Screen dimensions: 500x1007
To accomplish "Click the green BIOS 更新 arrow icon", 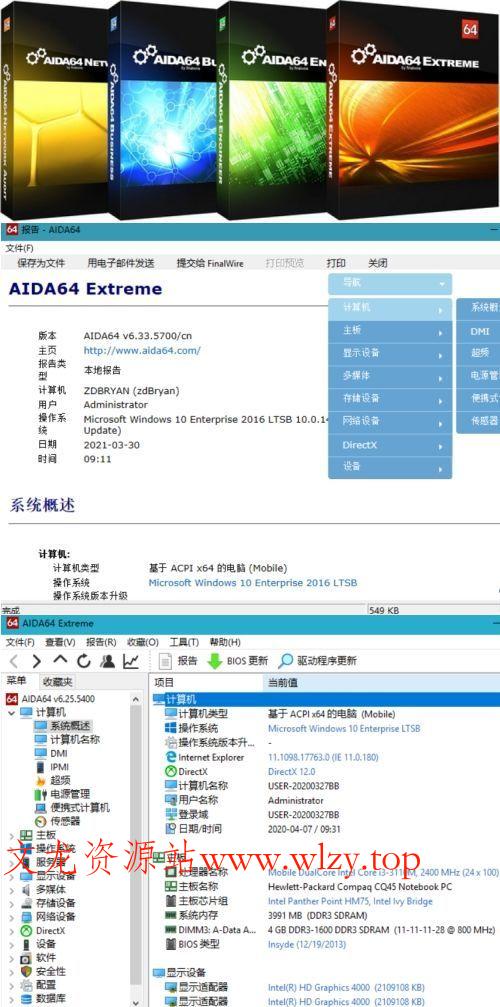I will 214,661.
